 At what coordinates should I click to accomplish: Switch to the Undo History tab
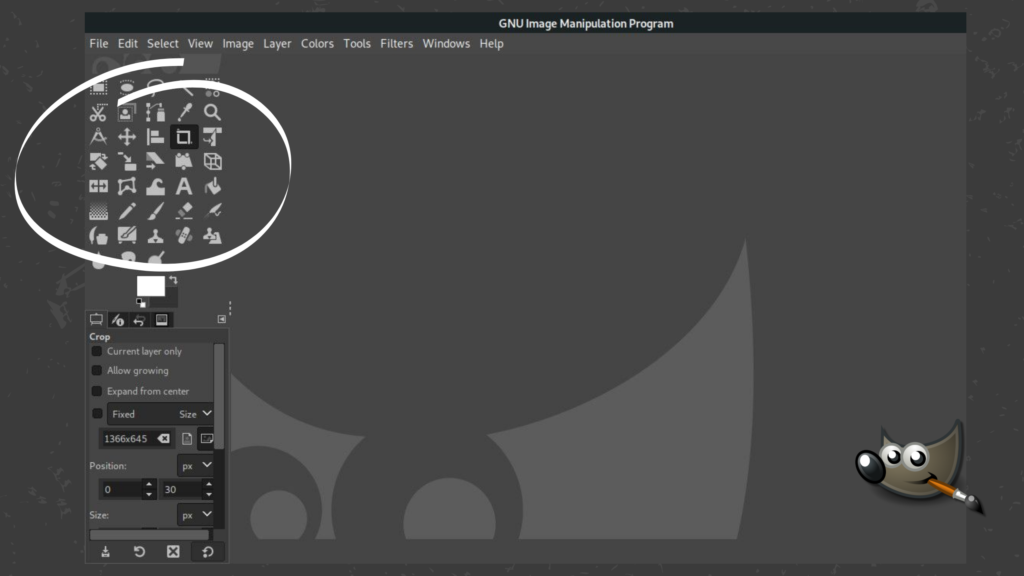pyautogui.click(x=139, y=319)
